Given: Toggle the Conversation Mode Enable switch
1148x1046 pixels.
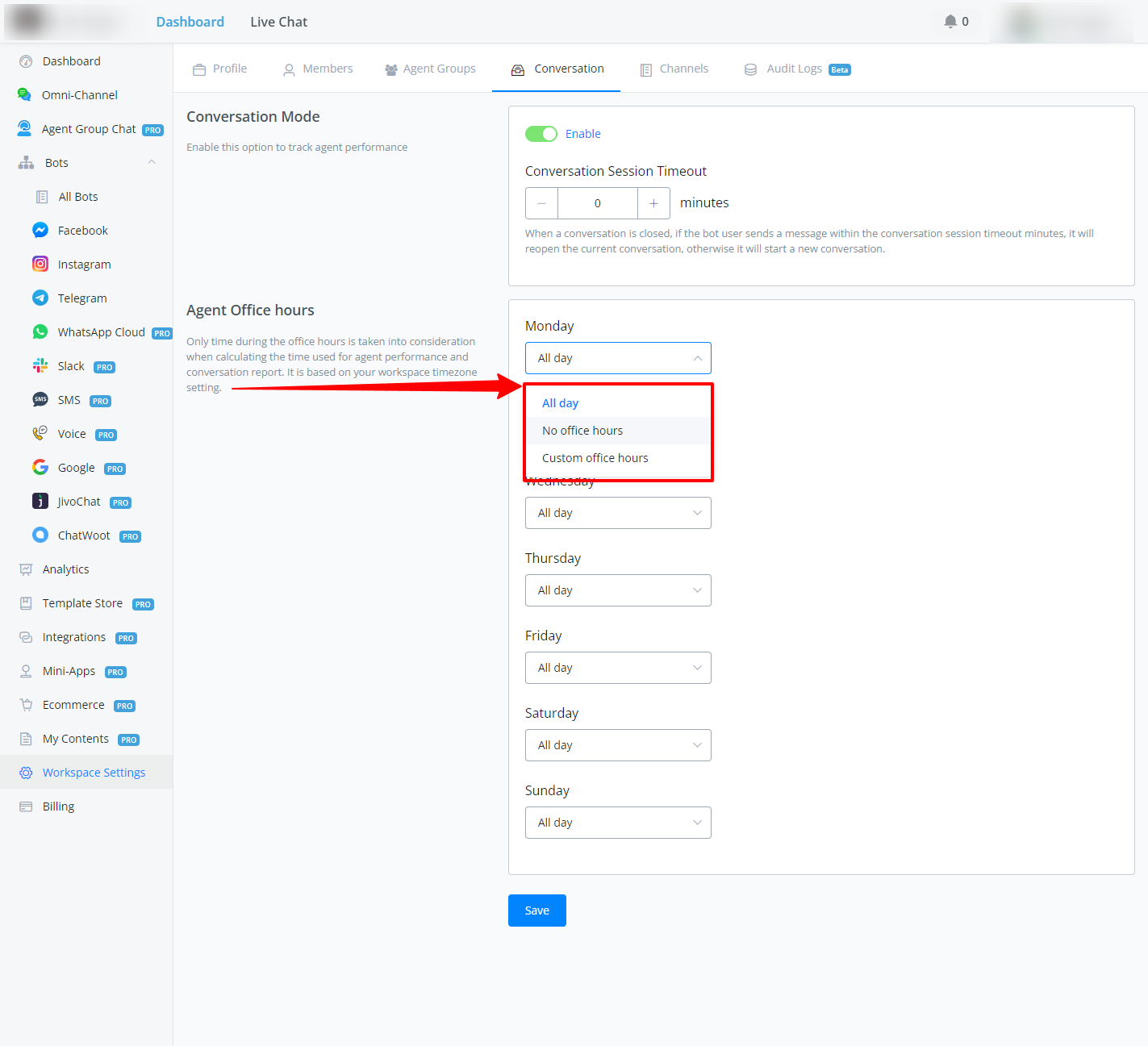Looking at the screenshot, I should [x=541, y=134].
